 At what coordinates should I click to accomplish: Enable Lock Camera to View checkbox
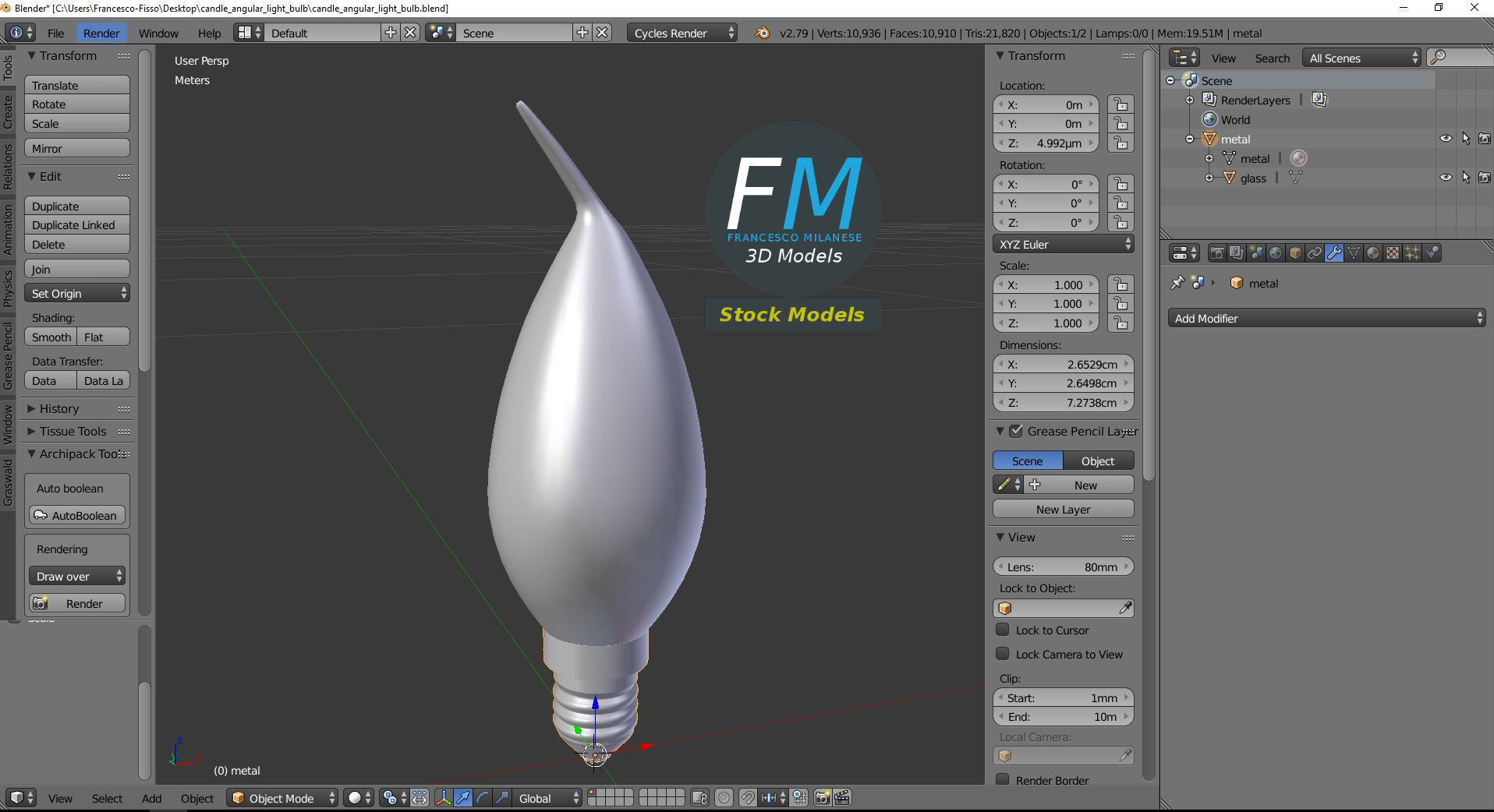[1003, 654]
